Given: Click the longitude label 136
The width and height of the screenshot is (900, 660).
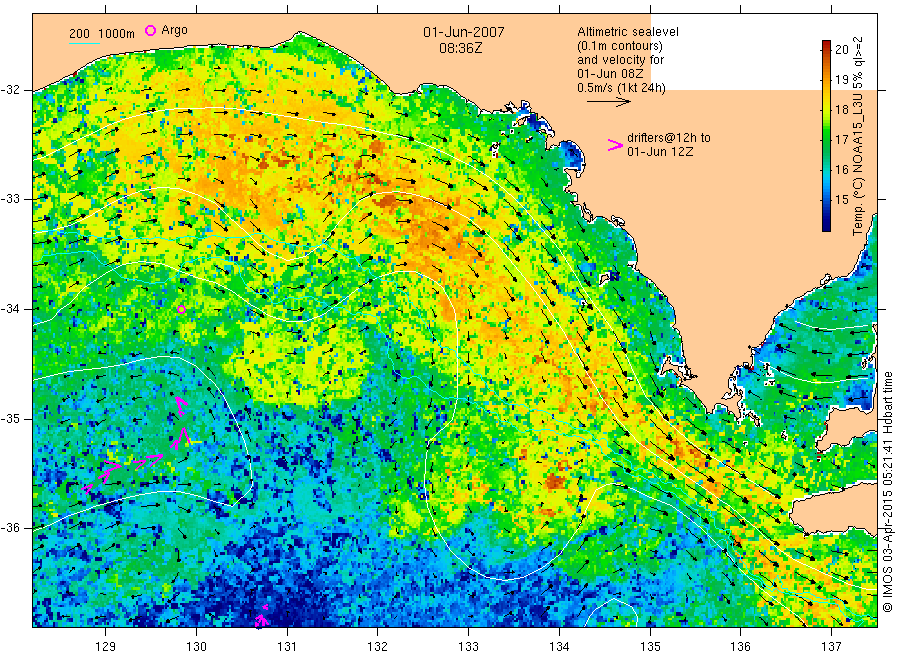Looking at the screenshot, I should pyautogui.click(x=740, y=647).
